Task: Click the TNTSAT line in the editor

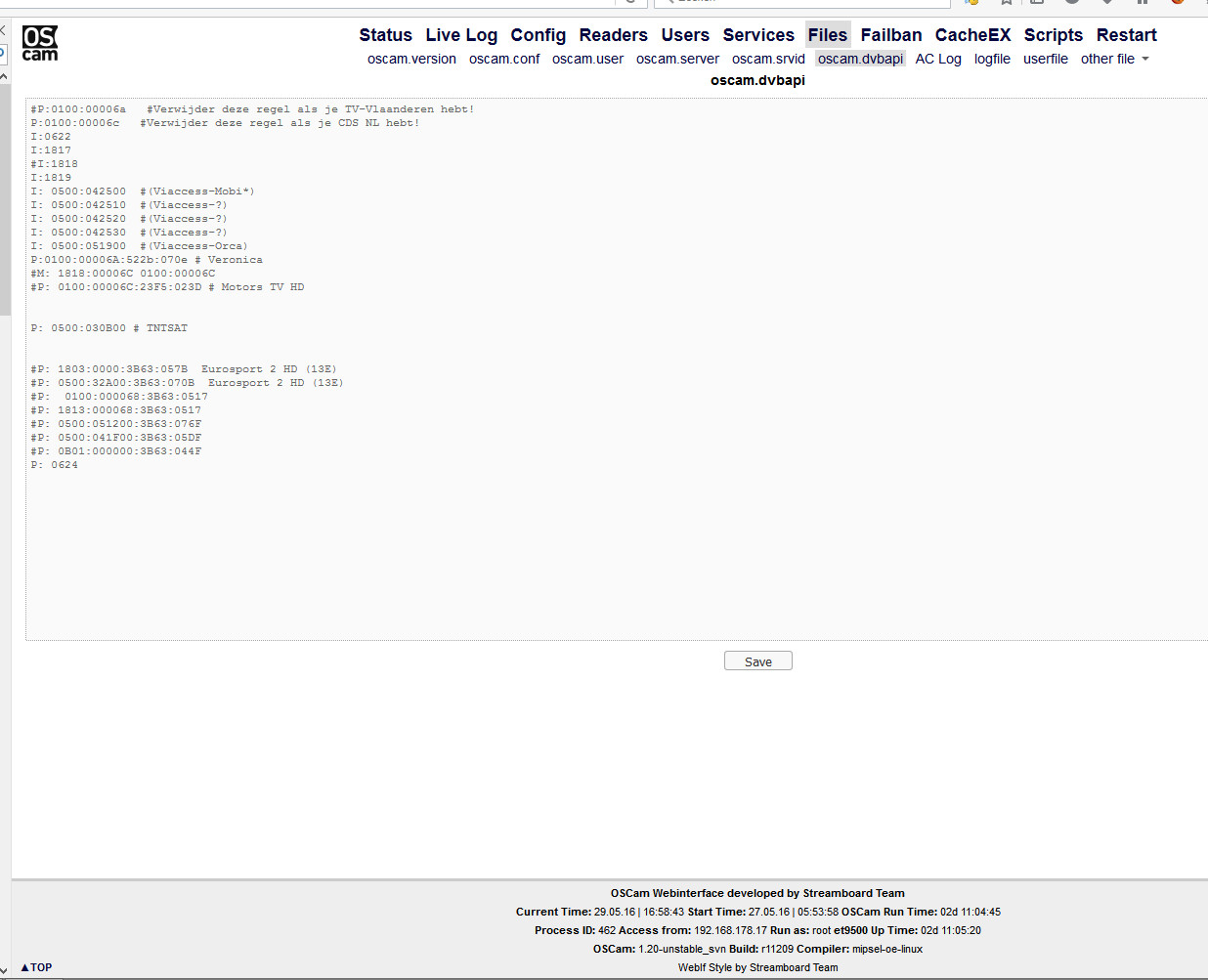Action: pyautogui.click(x=108, y=328)
